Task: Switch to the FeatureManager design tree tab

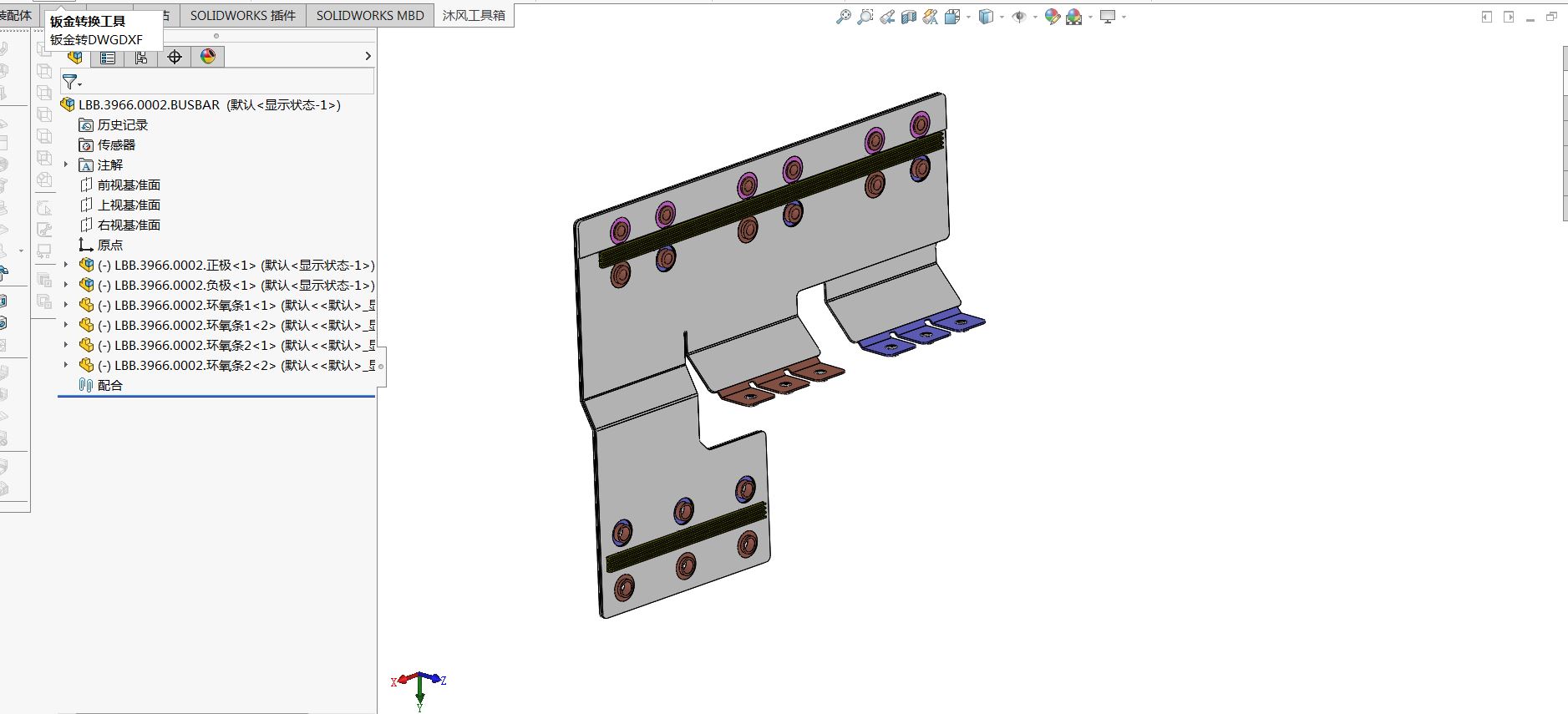Action: (x=75, y=57)
